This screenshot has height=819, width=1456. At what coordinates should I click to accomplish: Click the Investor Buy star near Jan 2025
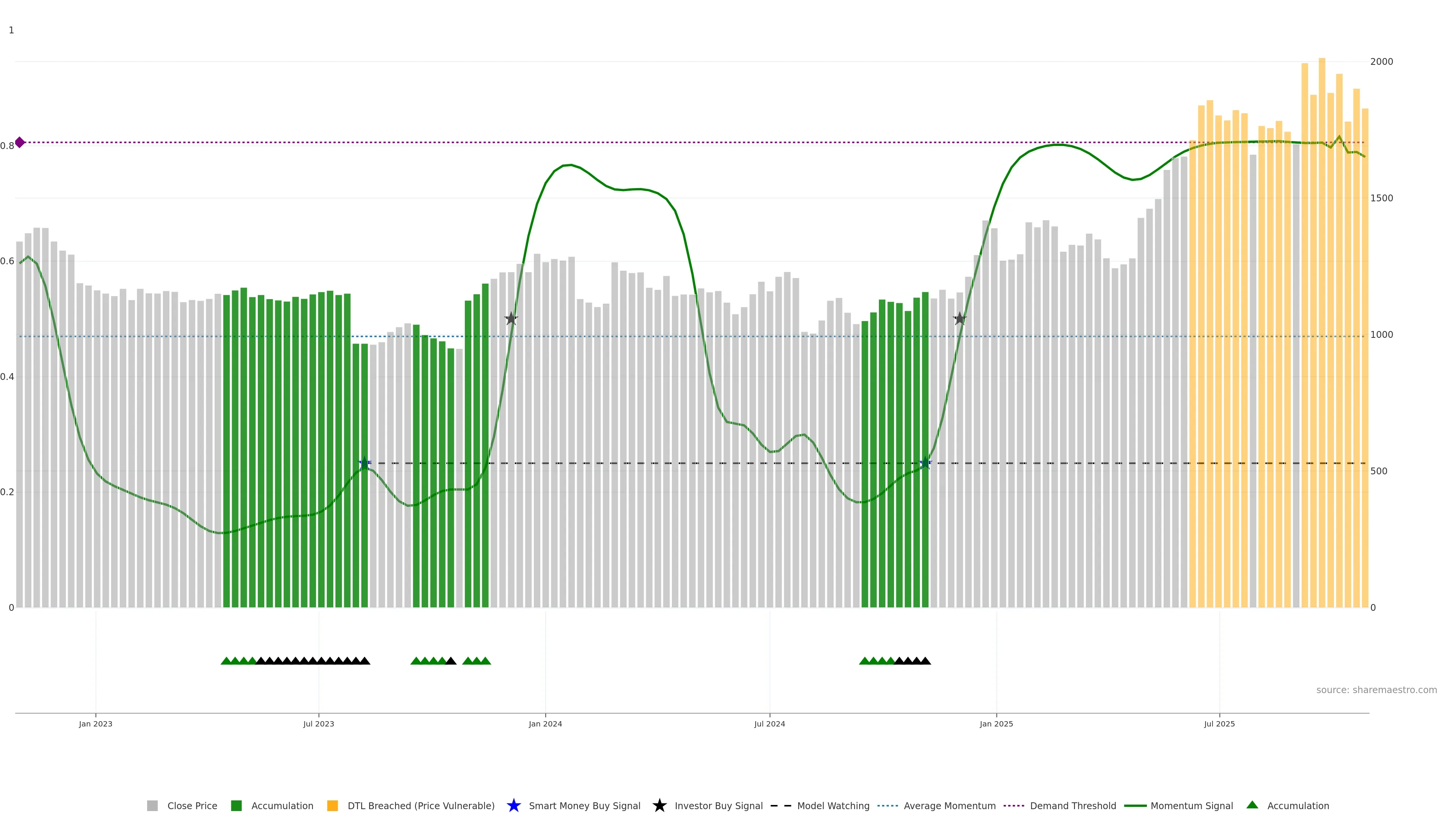click(x=959, y=319)
